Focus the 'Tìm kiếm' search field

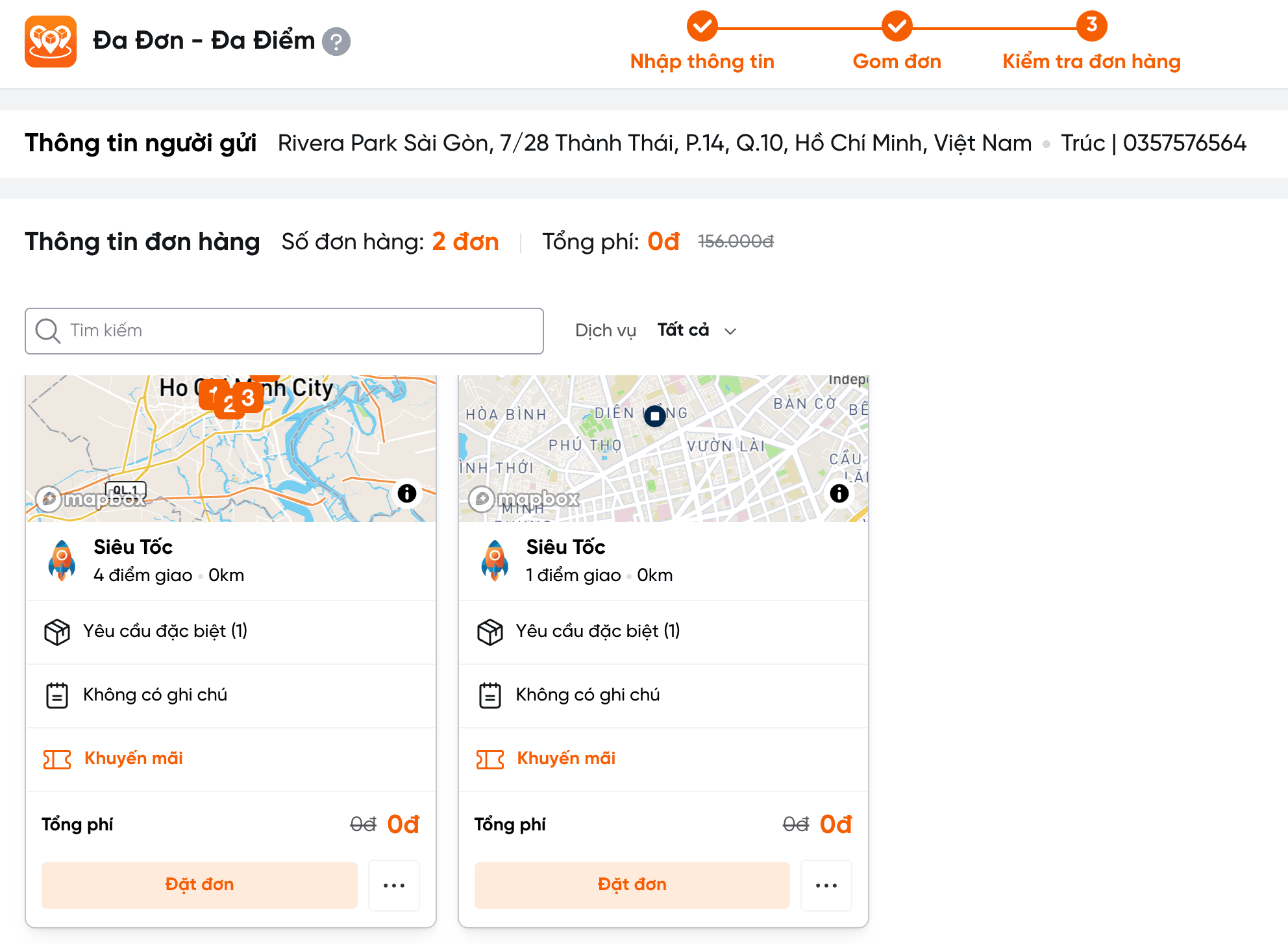pos(299,331)
